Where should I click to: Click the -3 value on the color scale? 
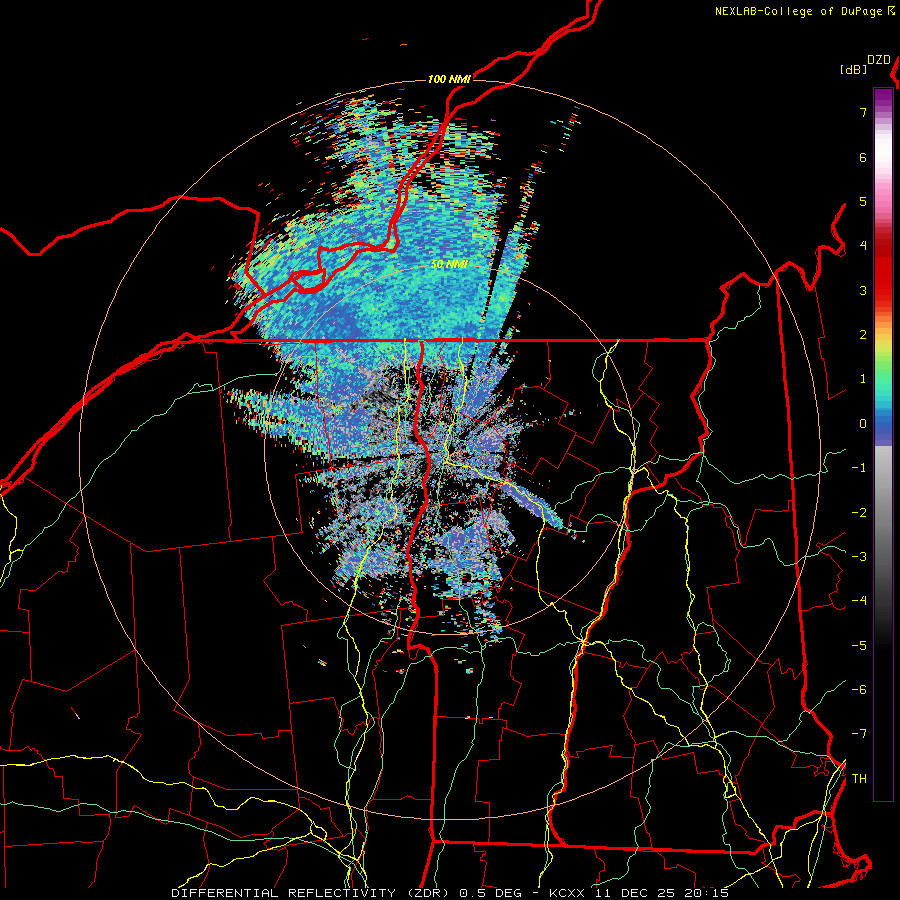tap(859, 557)
